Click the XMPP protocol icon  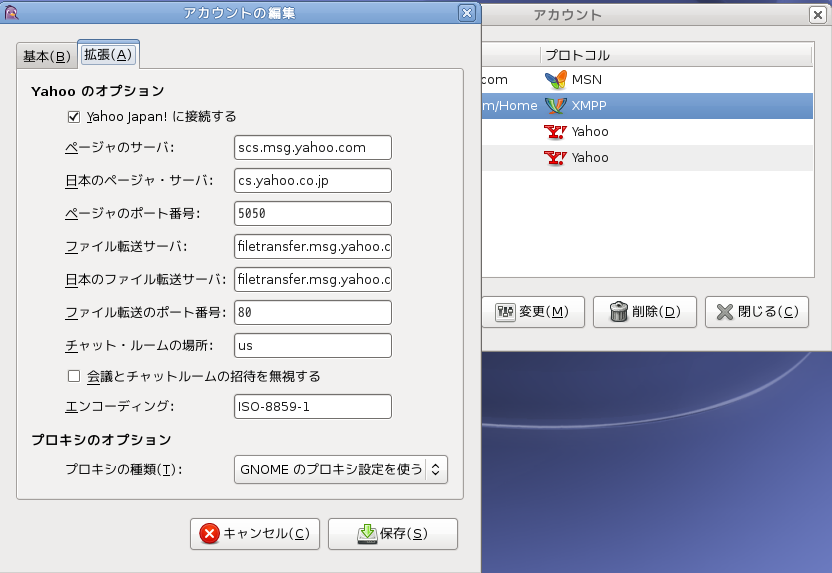click(556, 106)
